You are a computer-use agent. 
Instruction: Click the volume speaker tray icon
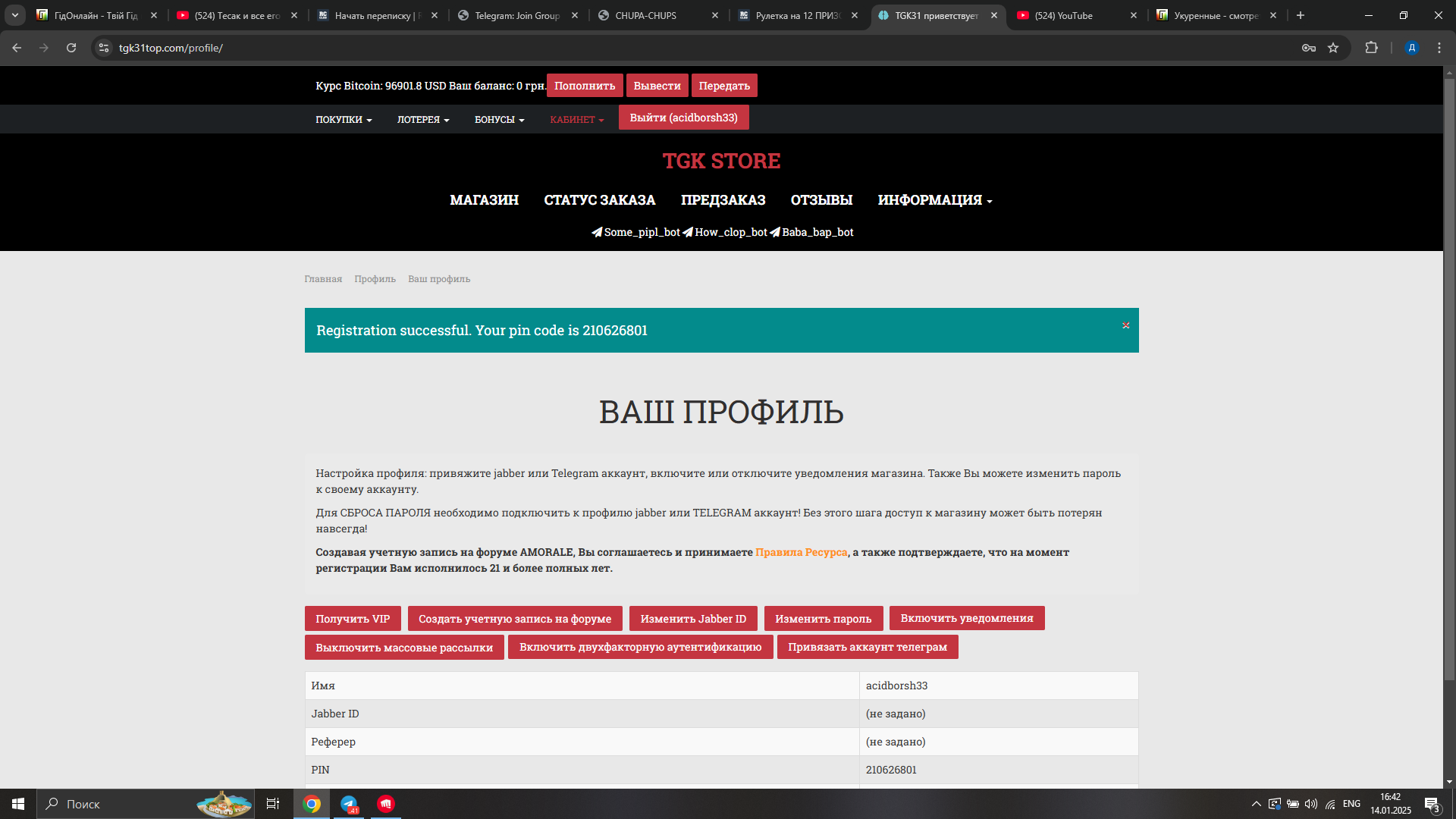[x=1311, y=804]
